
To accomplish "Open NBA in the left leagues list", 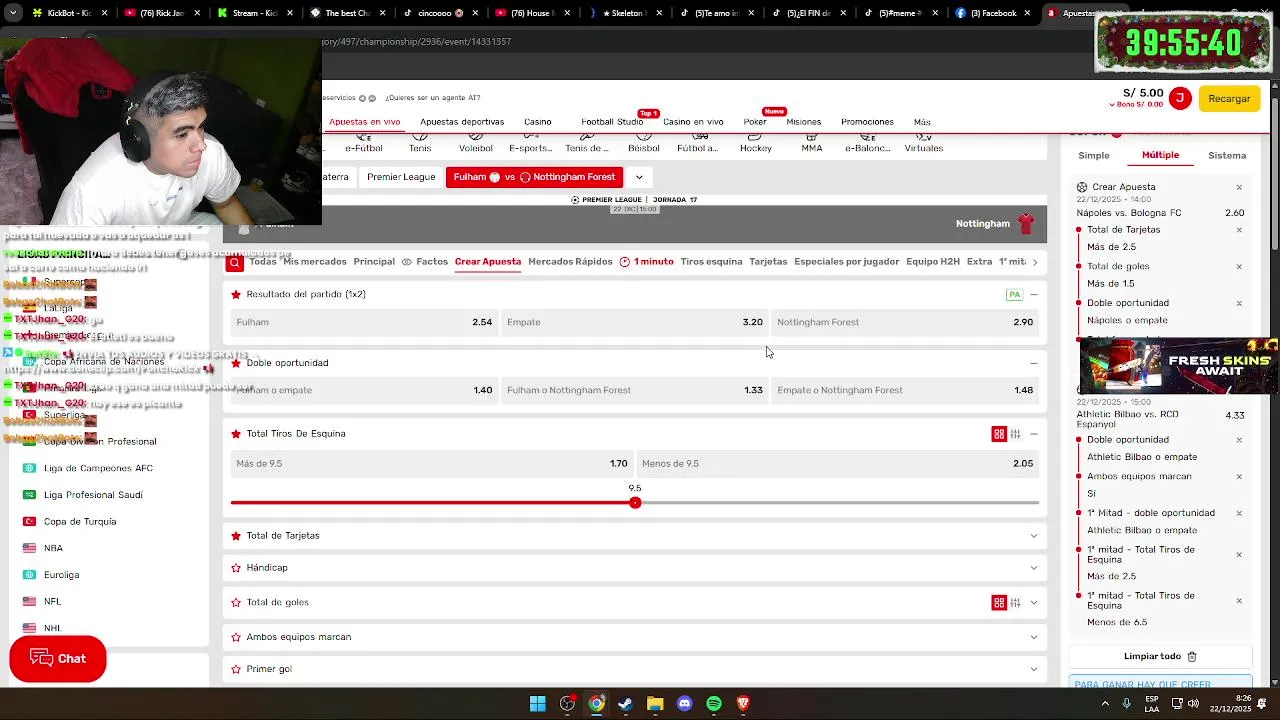I will pos(53,548).
